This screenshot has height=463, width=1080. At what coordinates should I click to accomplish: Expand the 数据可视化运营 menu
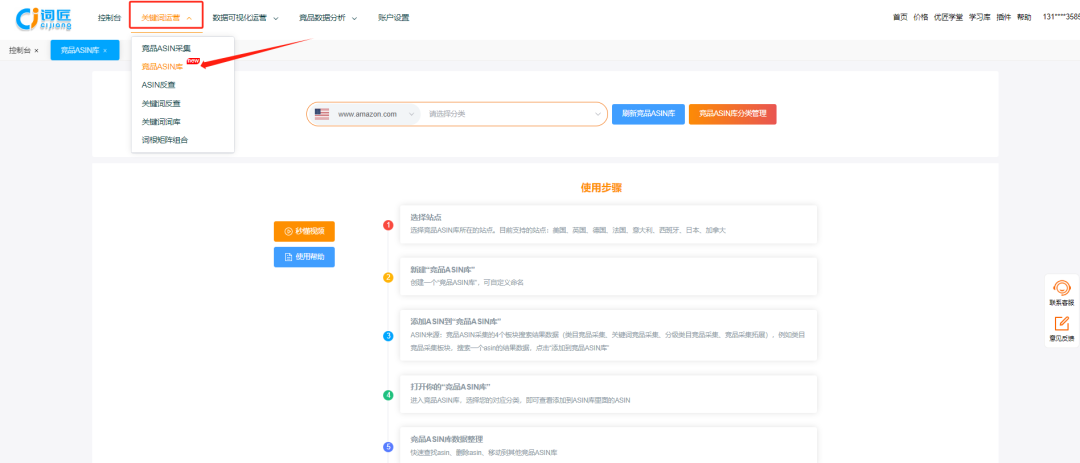tap(245, 18)
